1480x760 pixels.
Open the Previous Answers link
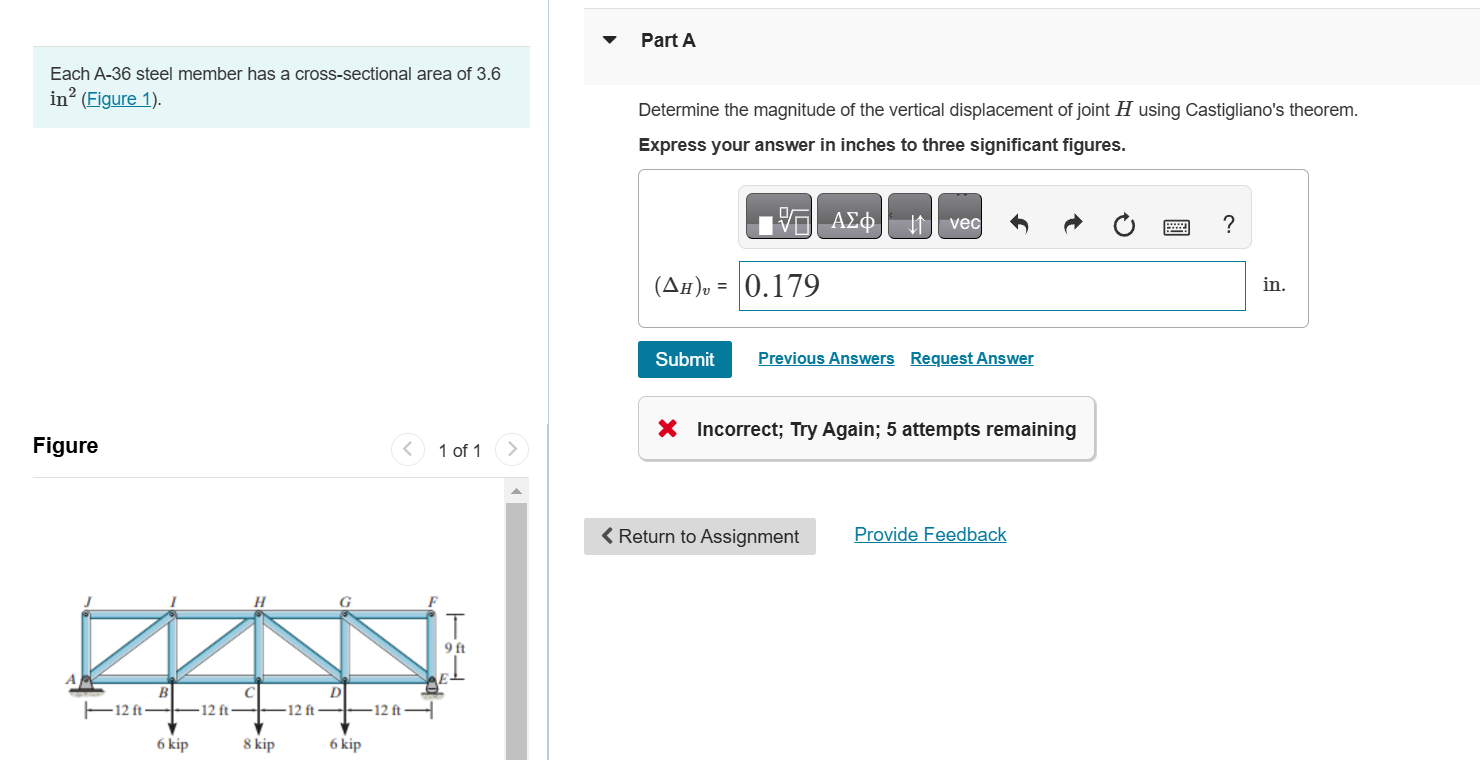pos(826,358)
